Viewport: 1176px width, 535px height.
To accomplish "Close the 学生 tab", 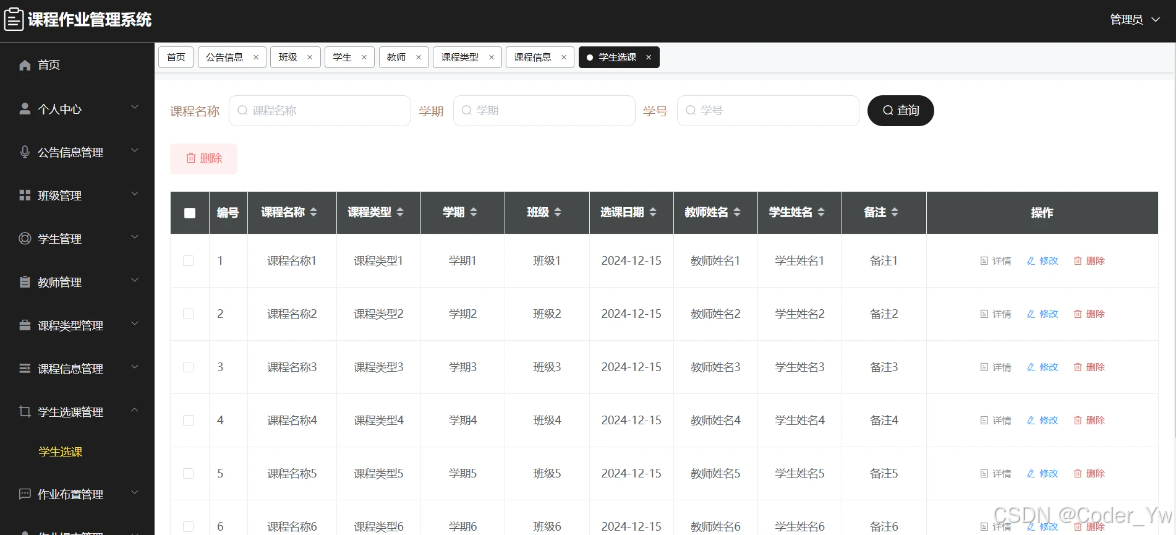I will [x=364, y=57].
